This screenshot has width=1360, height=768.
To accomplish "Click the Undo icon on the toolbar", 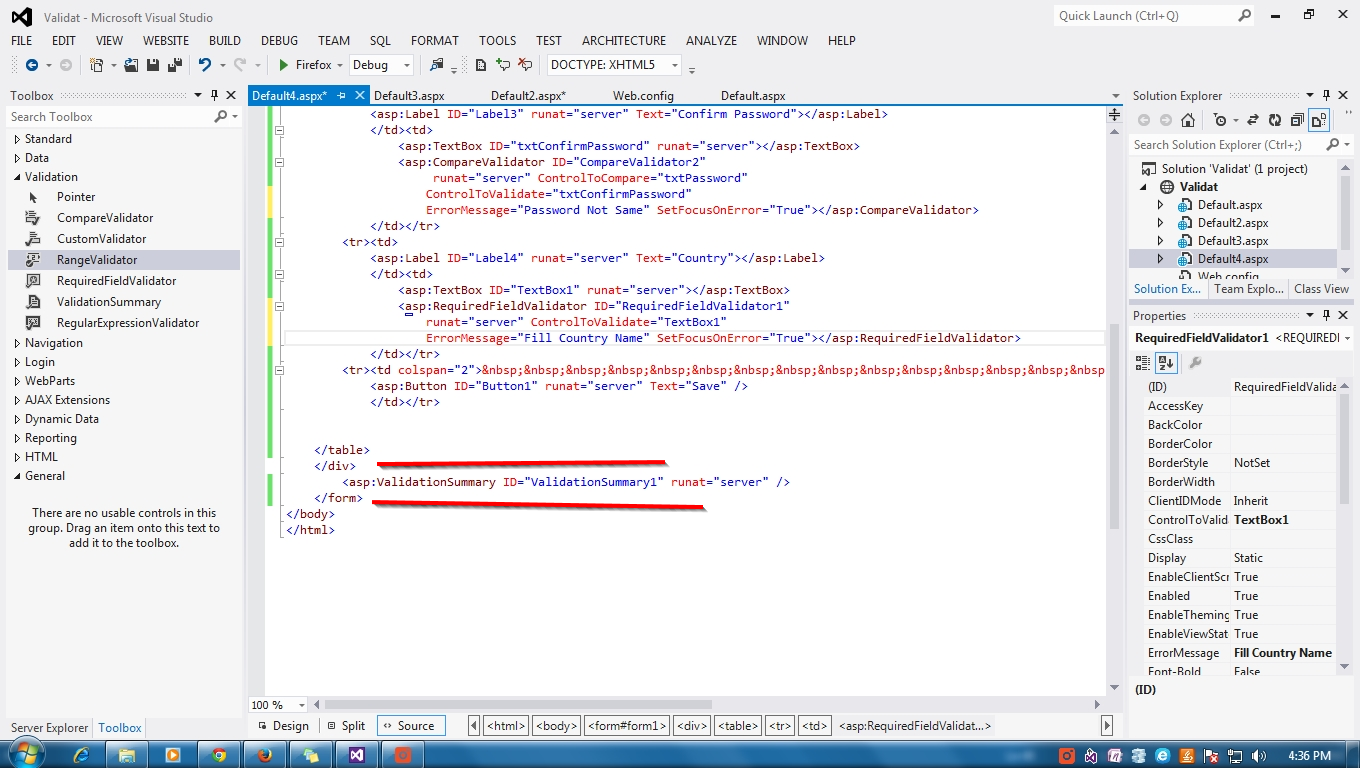I will (206, 64).
